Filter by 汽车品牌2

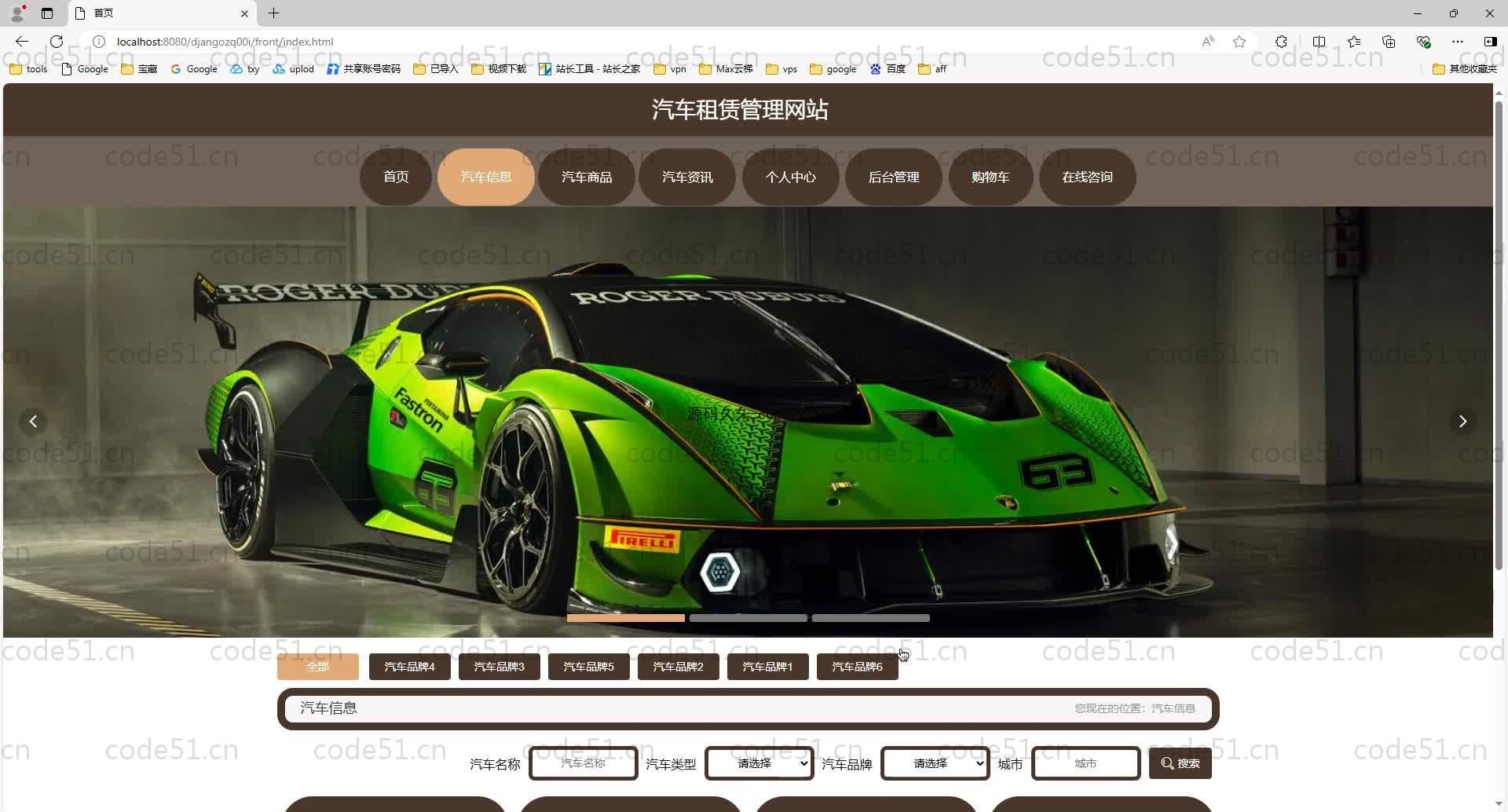[679, 667]
